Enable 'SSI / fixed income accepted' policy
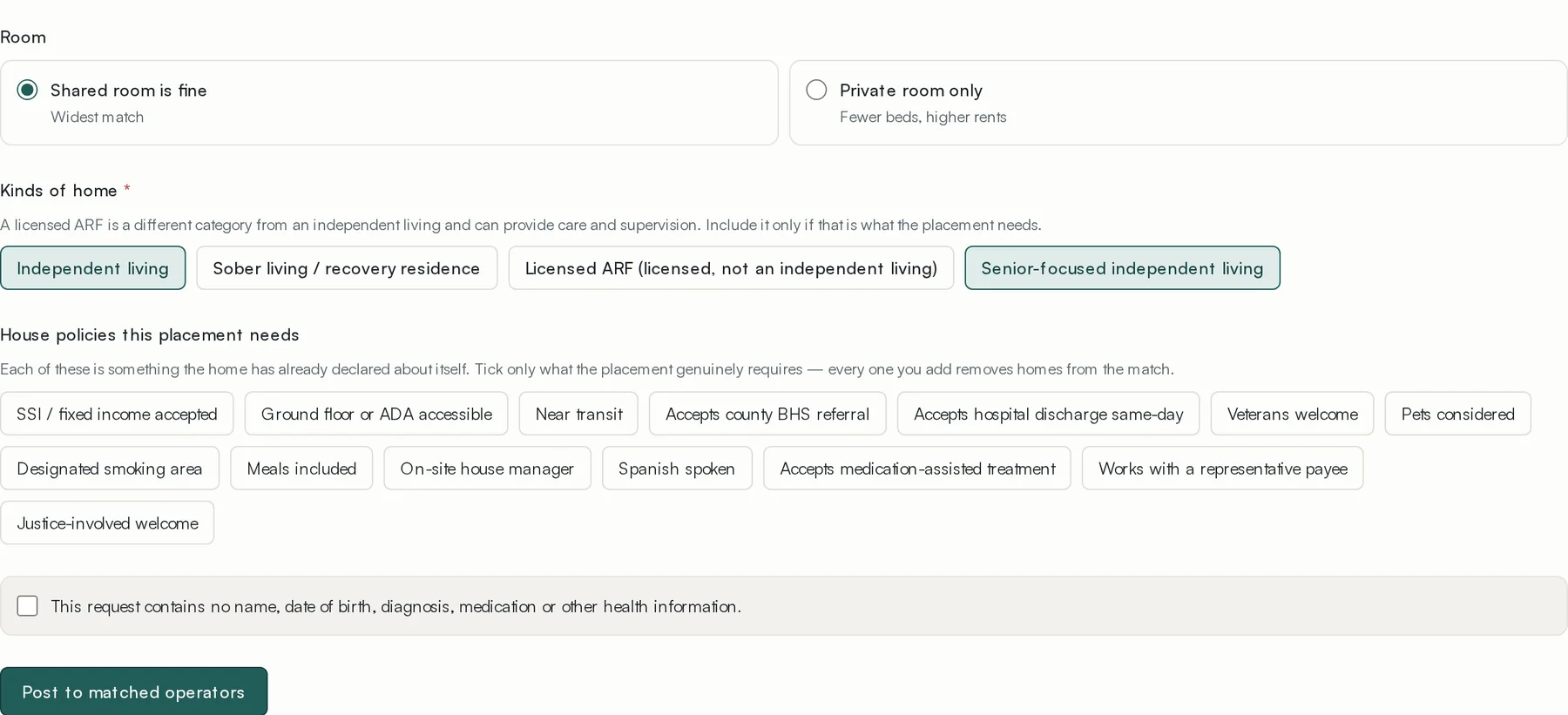The image size is (1568, 715). [x=117, y=414]
